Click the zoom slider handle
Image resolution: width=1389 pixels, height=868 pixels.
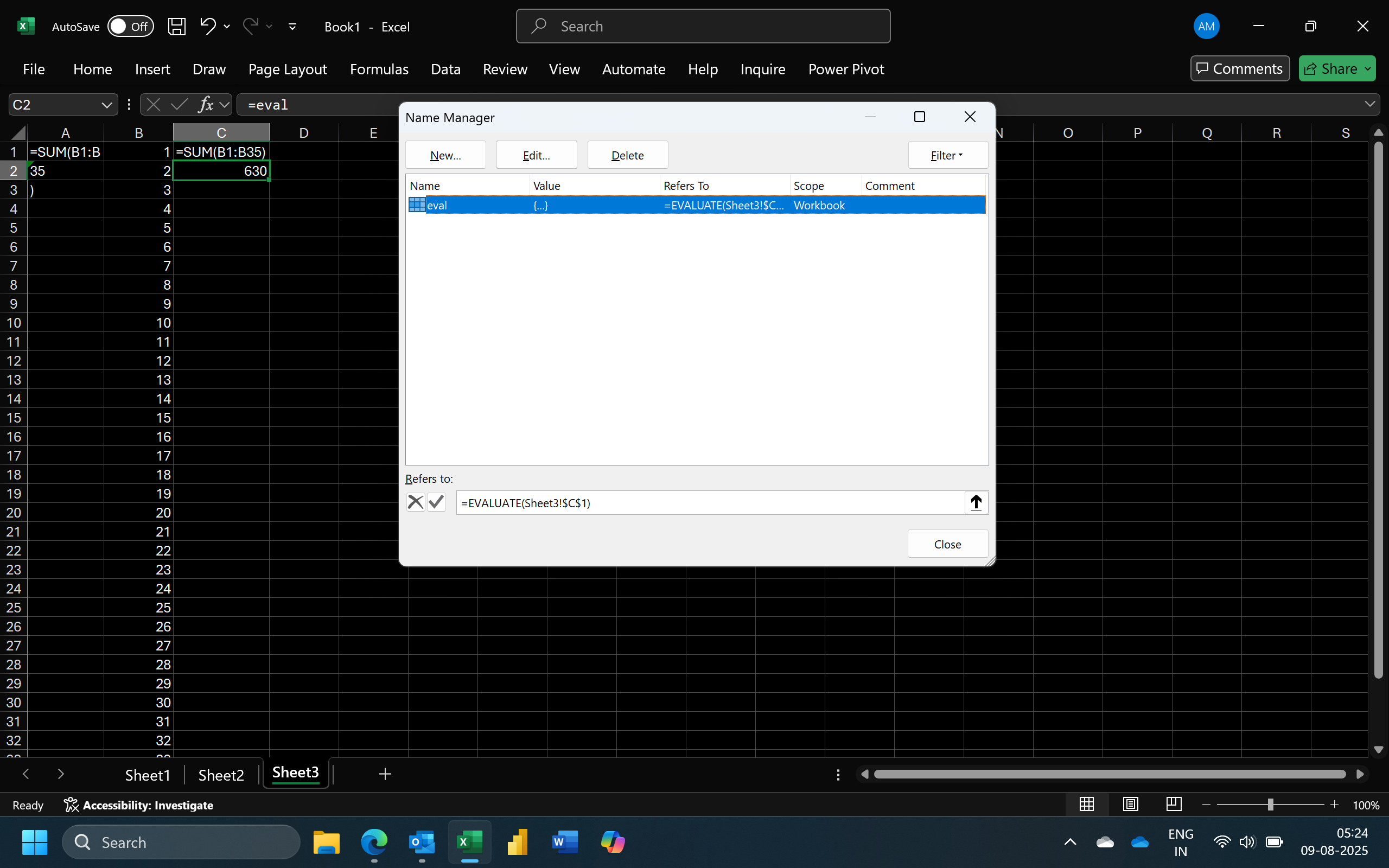(x=1270, y=805)
